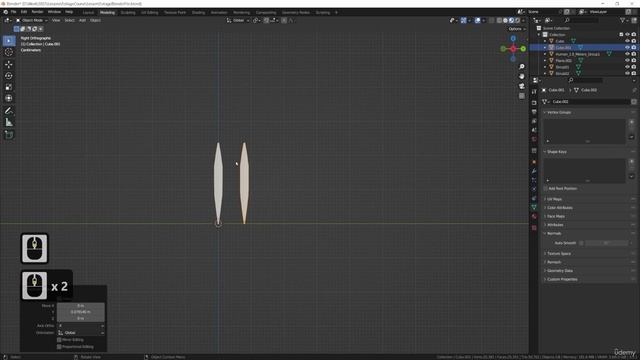
Task: Expand the Geometry Data panel
Action: [x=559, y=271]
